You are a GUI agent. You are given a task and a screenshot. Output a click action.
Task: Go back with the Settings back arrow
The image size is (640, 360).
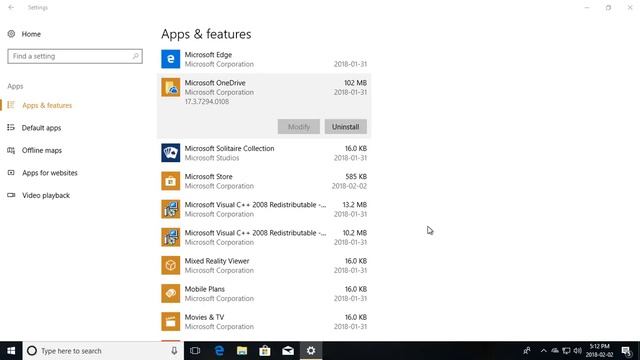(11, 7)
